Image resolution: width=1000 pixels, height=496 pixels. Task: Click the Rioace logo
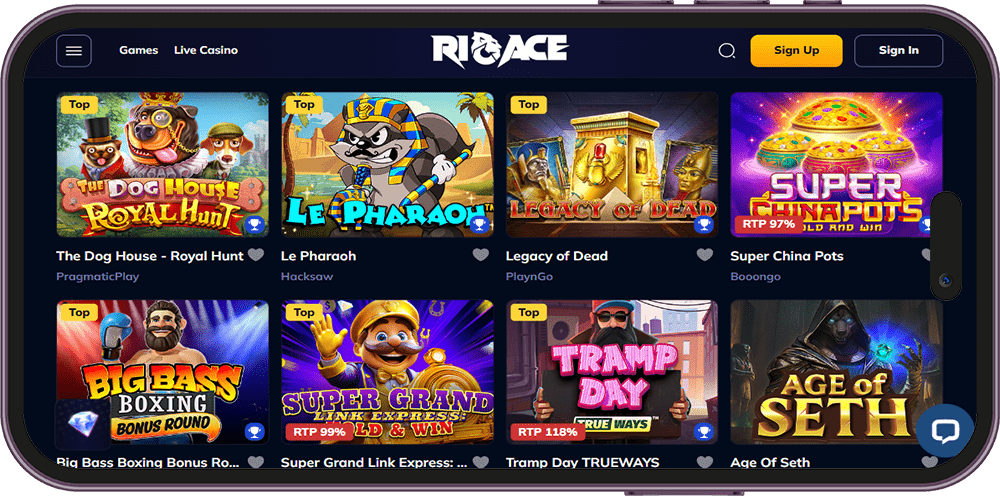click(499, 50)
